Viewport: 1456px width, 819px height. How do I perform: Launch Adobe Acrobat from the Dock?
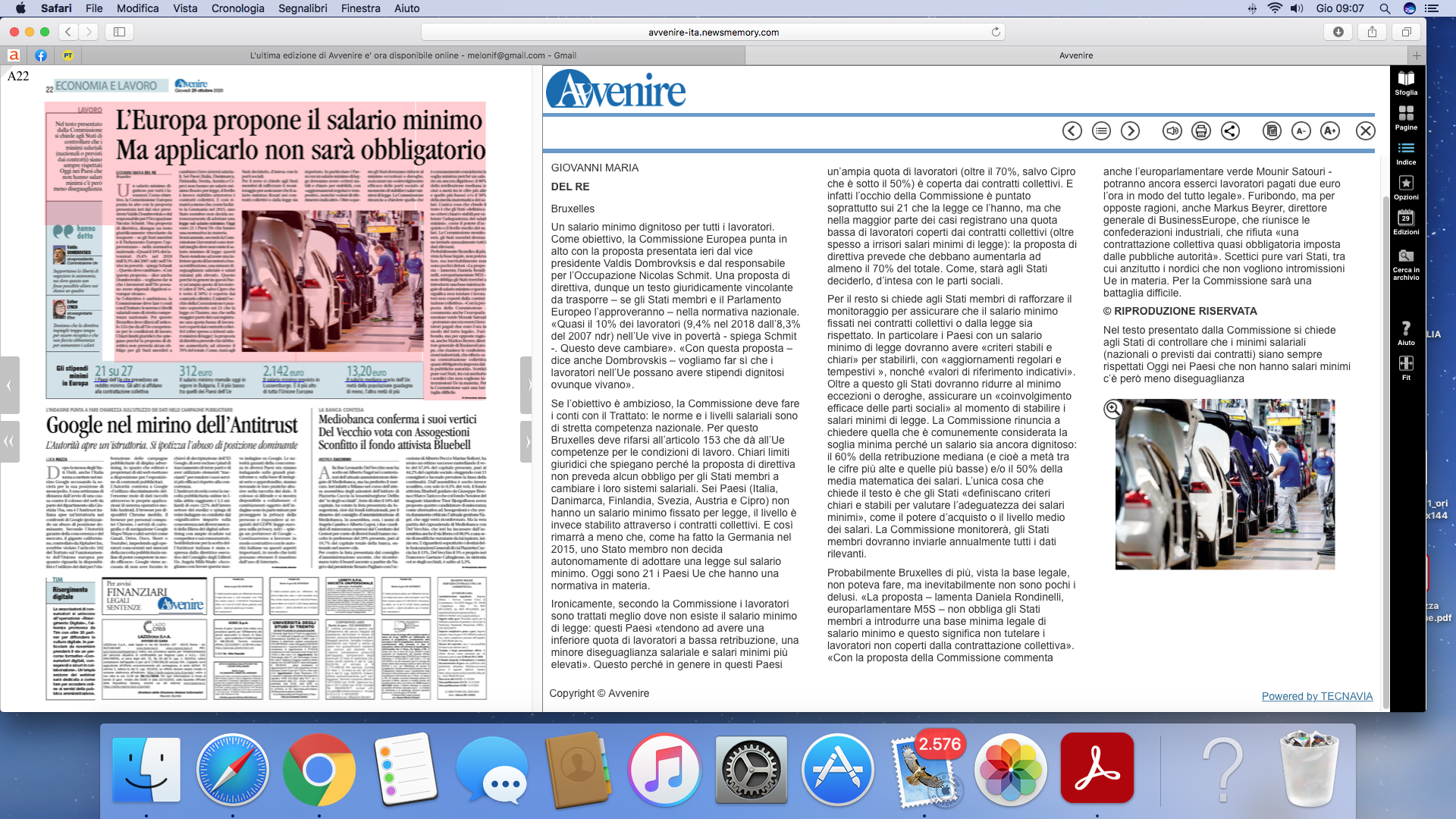1097,767
